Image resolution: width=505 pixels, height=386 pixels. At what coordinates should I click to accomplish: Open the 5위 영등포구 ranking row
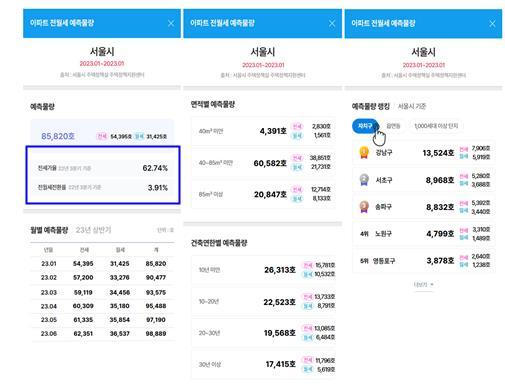(423, 261)
